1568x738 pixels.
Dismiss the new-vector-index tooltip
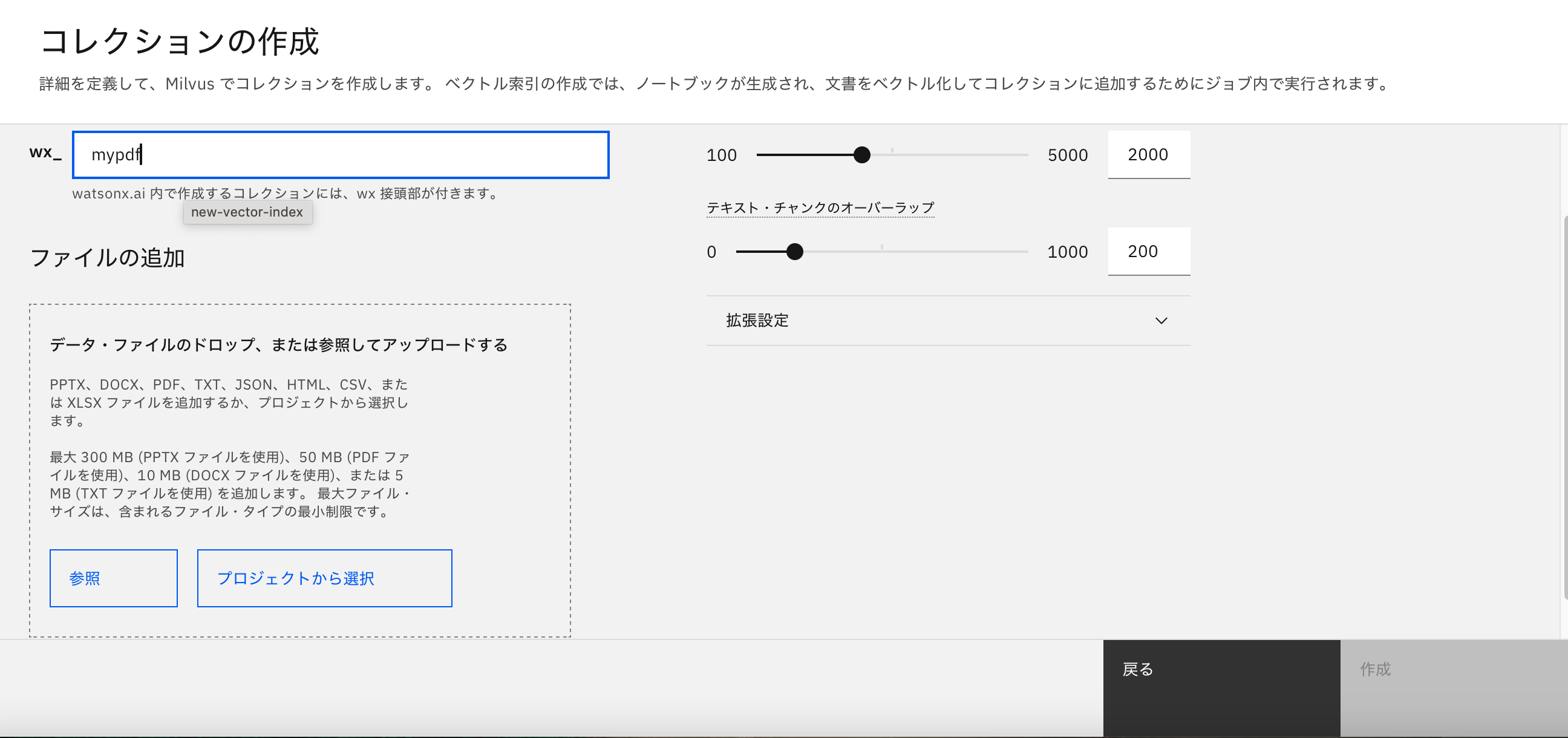pos(247,212)
